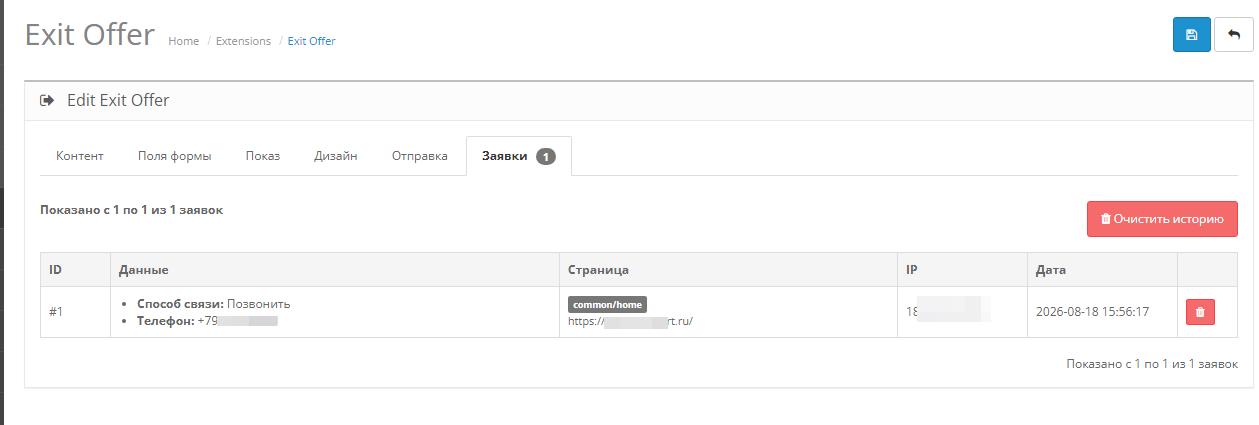The image size is (1259, 425).
Task: Click the Edit Exit Offer panel icon
Action: pyautogui.click(x=47, y=100)
